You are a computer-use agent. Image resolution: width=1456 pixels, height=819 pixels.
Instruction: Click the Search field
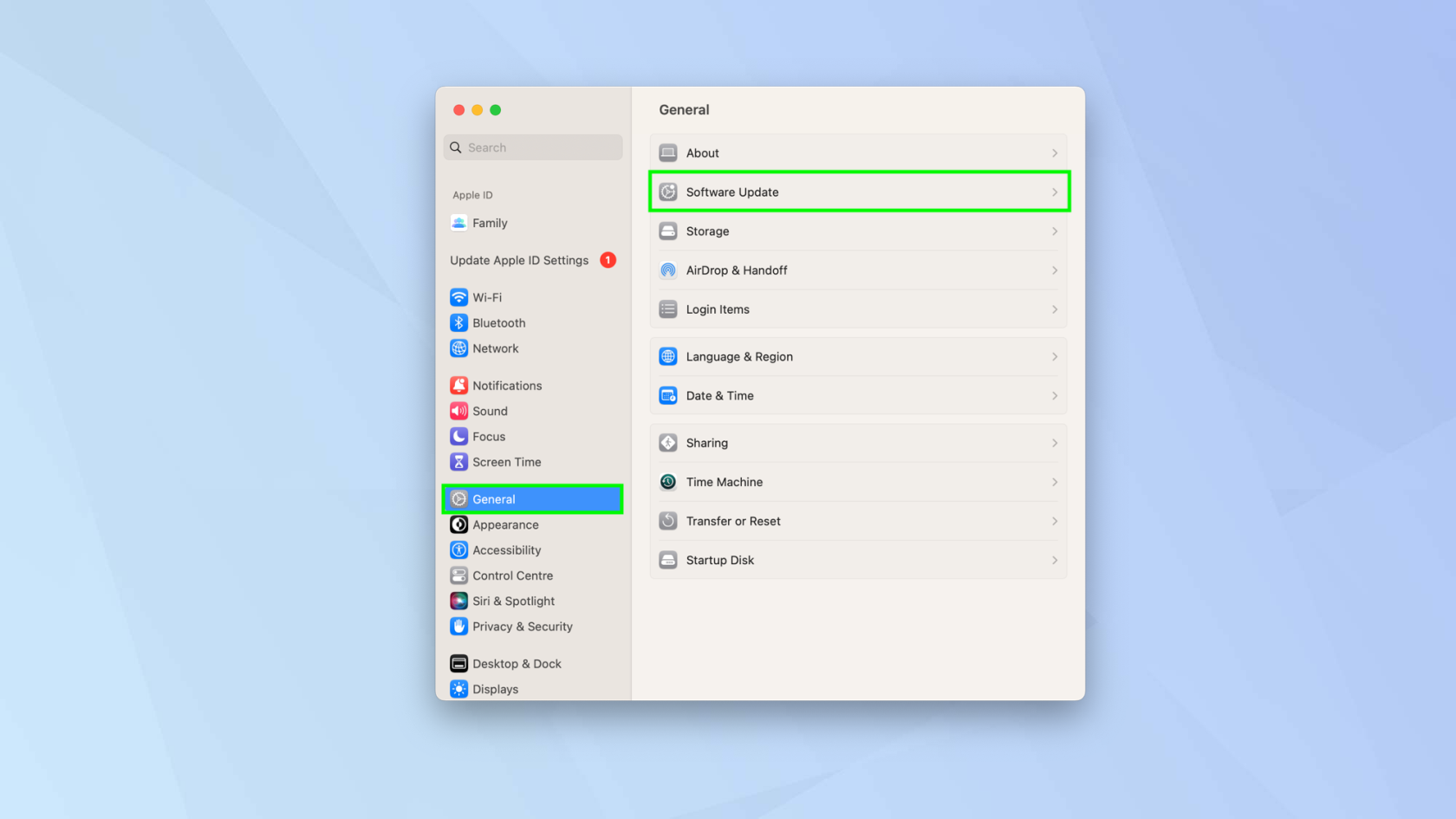[533, 147]
